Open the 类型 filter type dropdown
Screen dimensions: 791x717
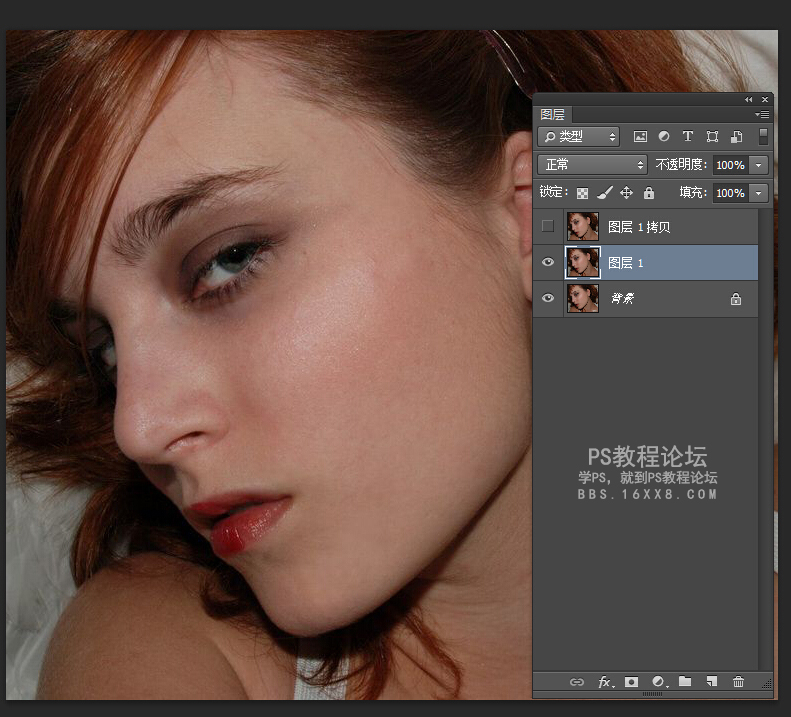[578, 137]
